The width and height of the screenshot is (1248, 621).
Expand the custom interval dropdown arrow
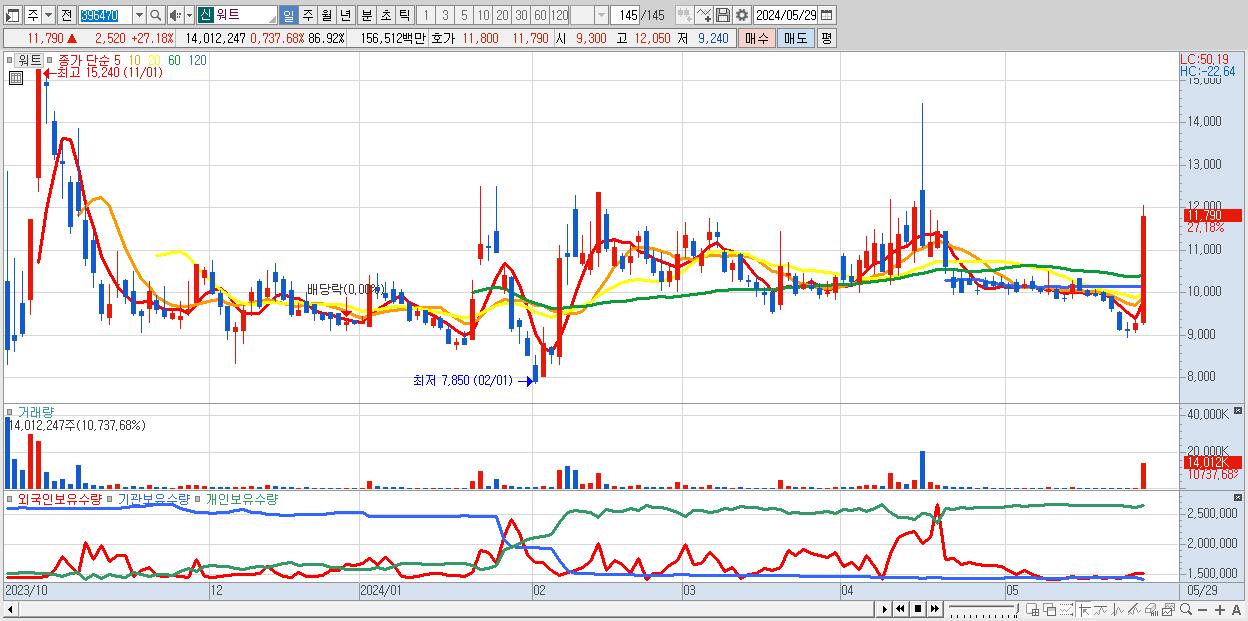pos(601,16)
